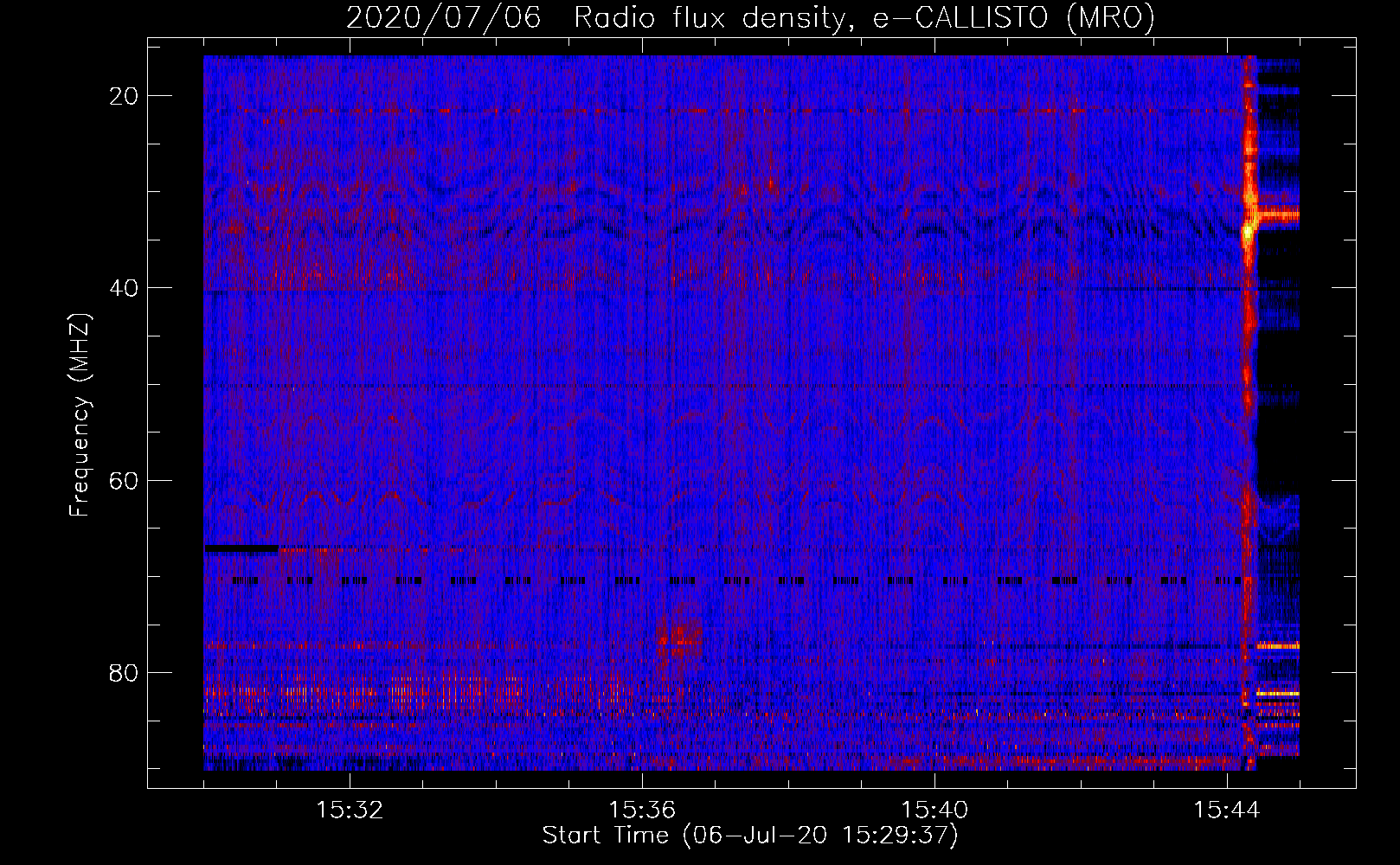Screen dimensions: 1400x865
Task: Click the '15:40' time tick label
Action: (x=934, y=811)
